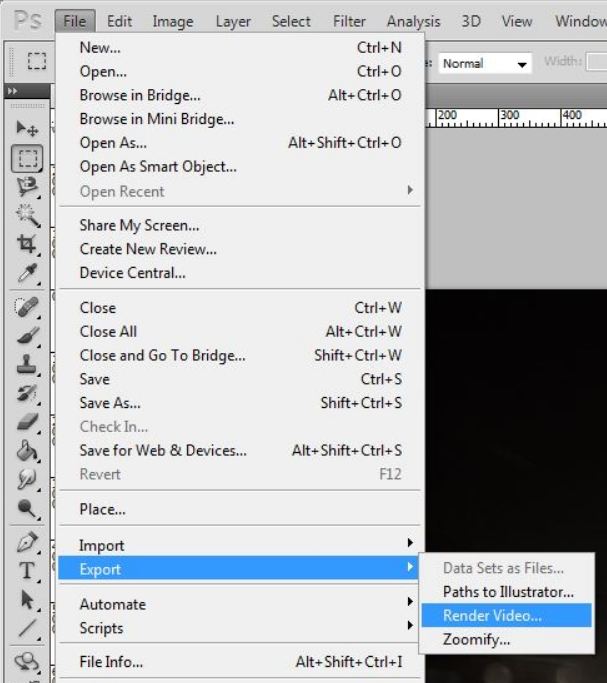Select the Paint Bucket tool

pos(27,451)
